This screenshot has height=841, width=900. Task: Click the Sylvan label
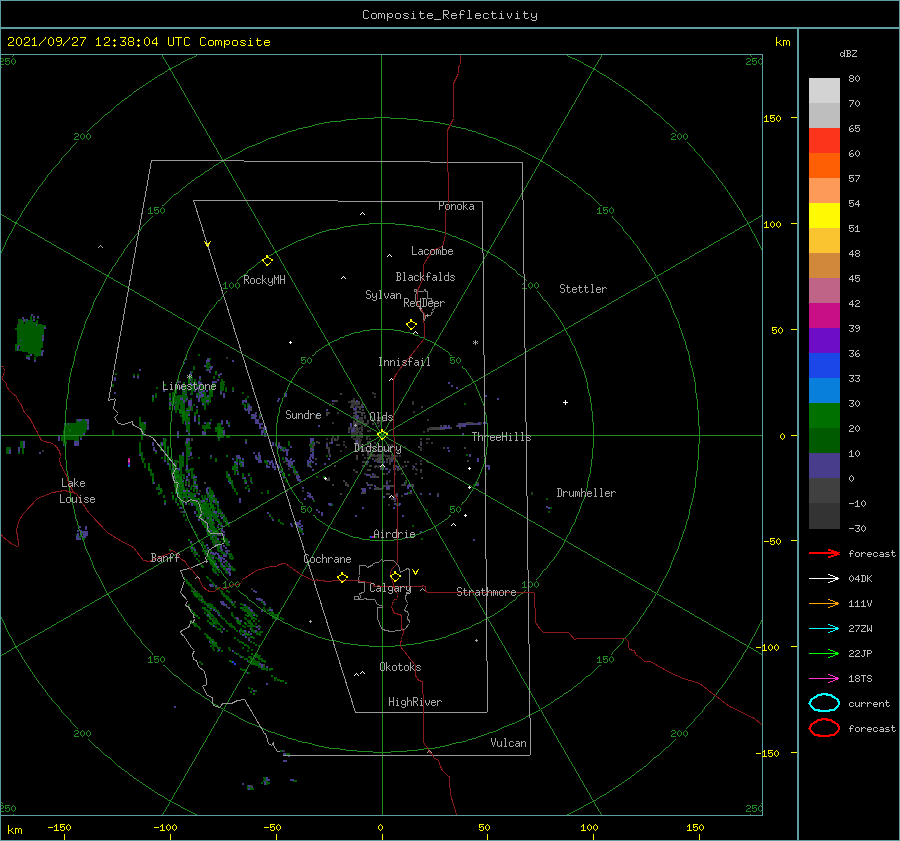click(x=383, y=295)
